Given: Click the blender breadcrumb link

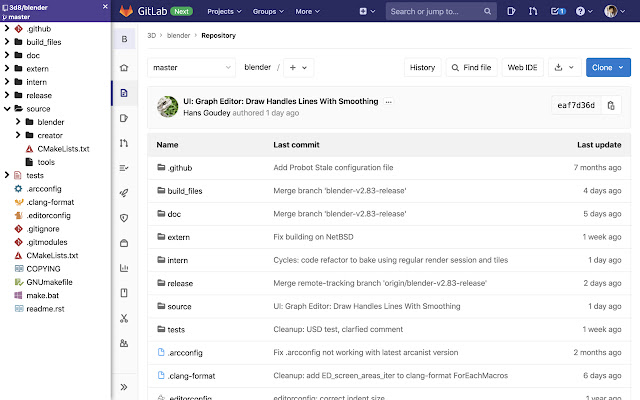Looking at the screenshot, I should 178,36.
